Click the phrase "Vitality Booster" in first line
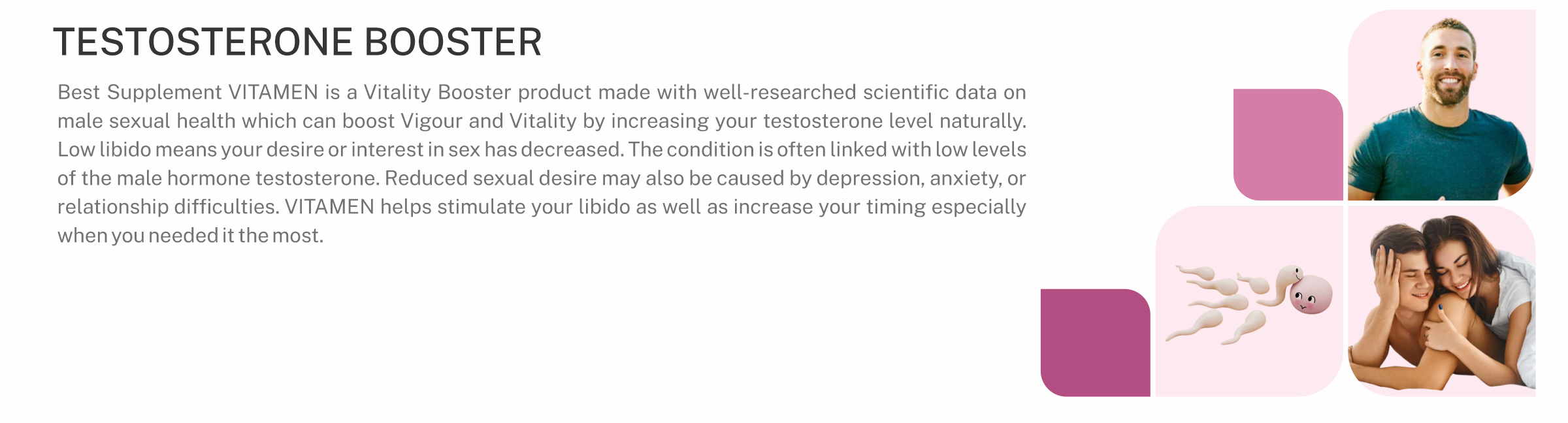 coord(437,92)
